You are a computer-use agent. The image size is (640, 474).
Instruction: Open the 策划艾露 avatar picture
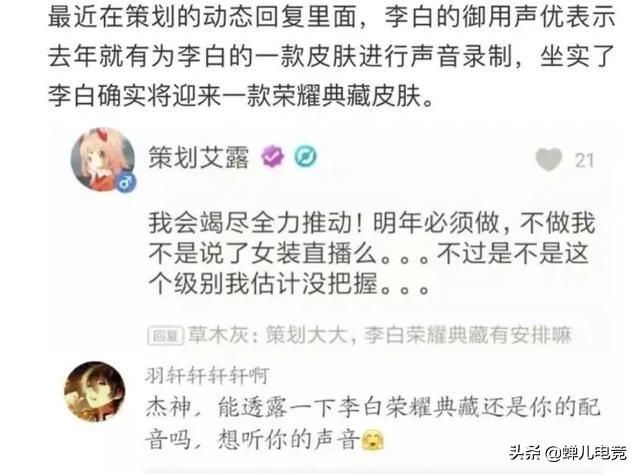[103, 160]
